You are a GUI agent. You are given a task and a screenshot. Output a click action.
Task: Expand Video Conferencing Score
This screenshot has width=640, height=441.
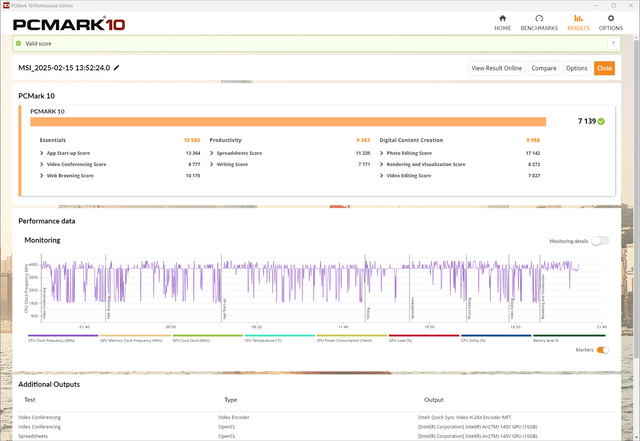click(42, 164)
